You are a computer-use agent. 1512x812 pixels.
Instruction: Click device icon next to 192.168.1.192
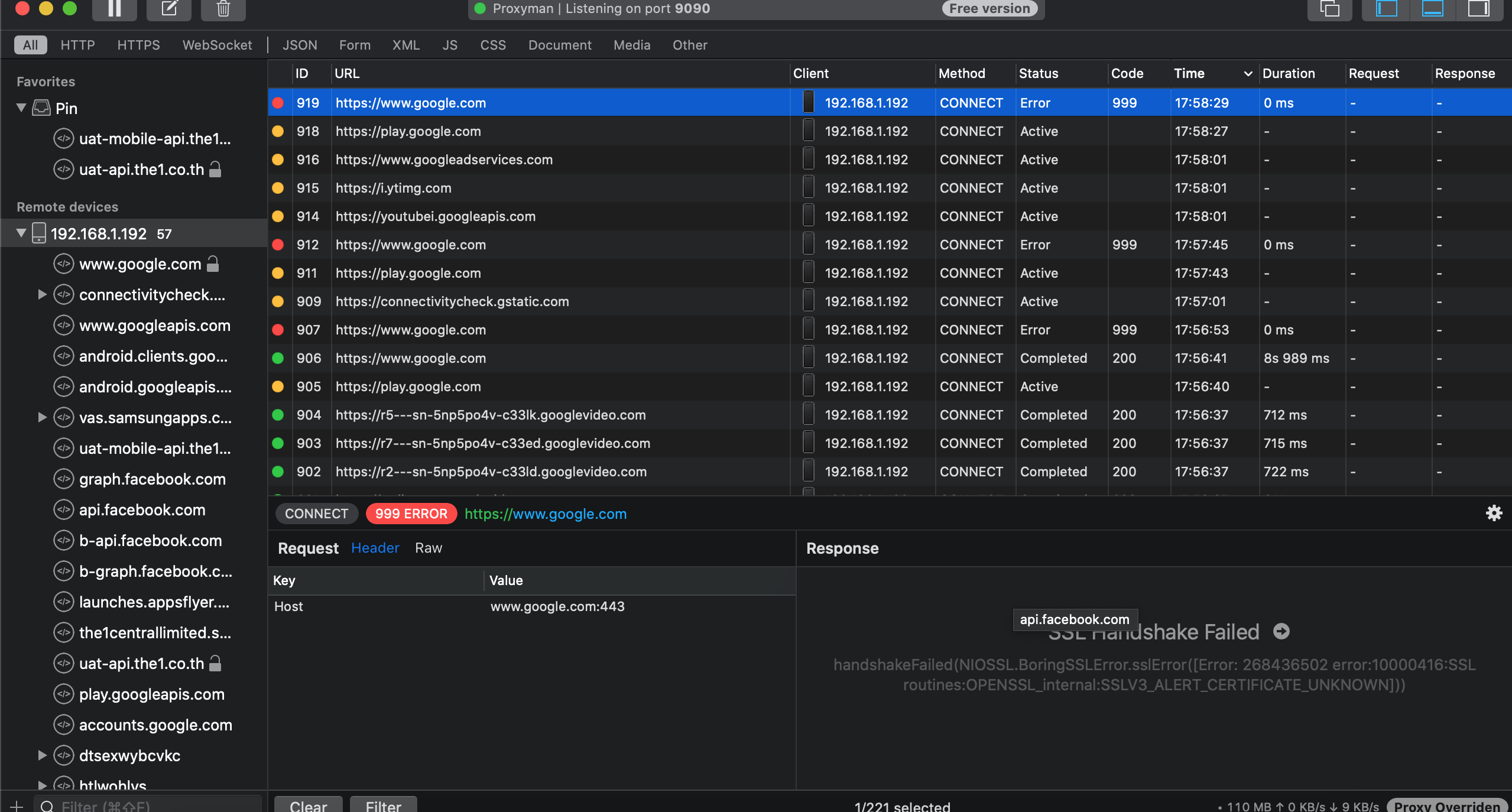tap(38, 233)
